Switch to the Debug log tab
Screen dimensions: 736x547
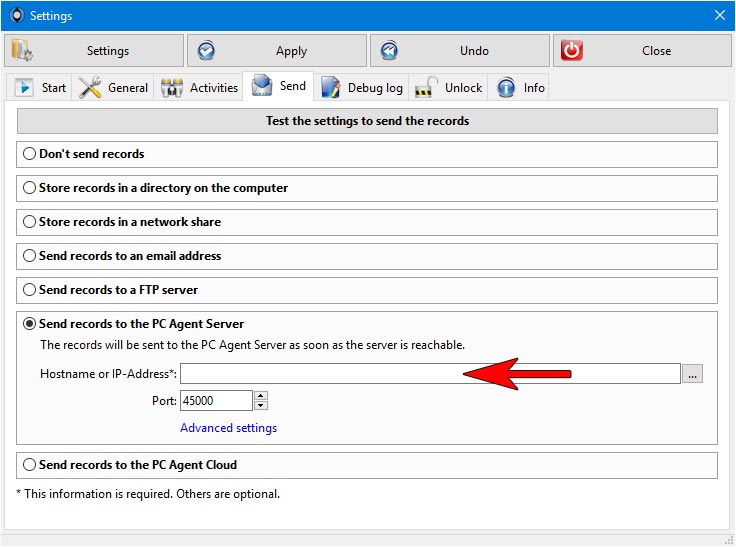363,88
